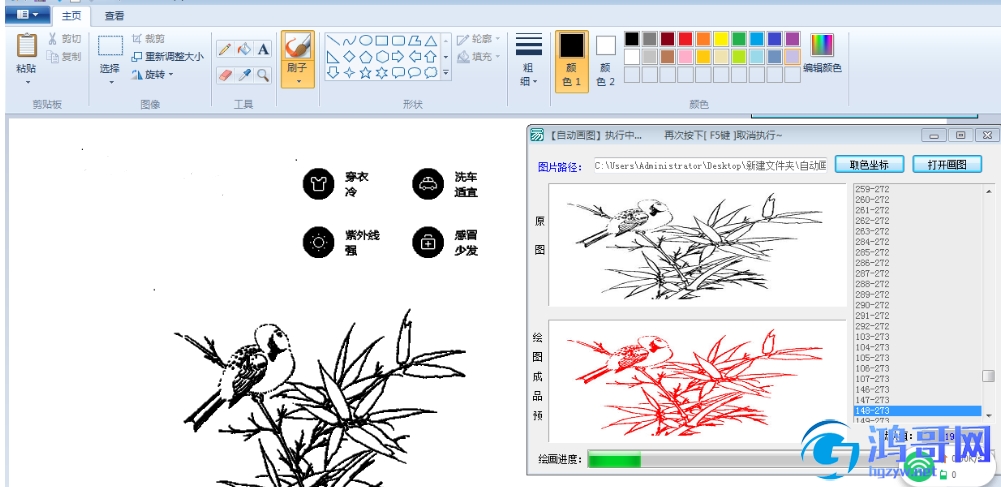Click the green WiFi tray icon

(x=918, y=467)
